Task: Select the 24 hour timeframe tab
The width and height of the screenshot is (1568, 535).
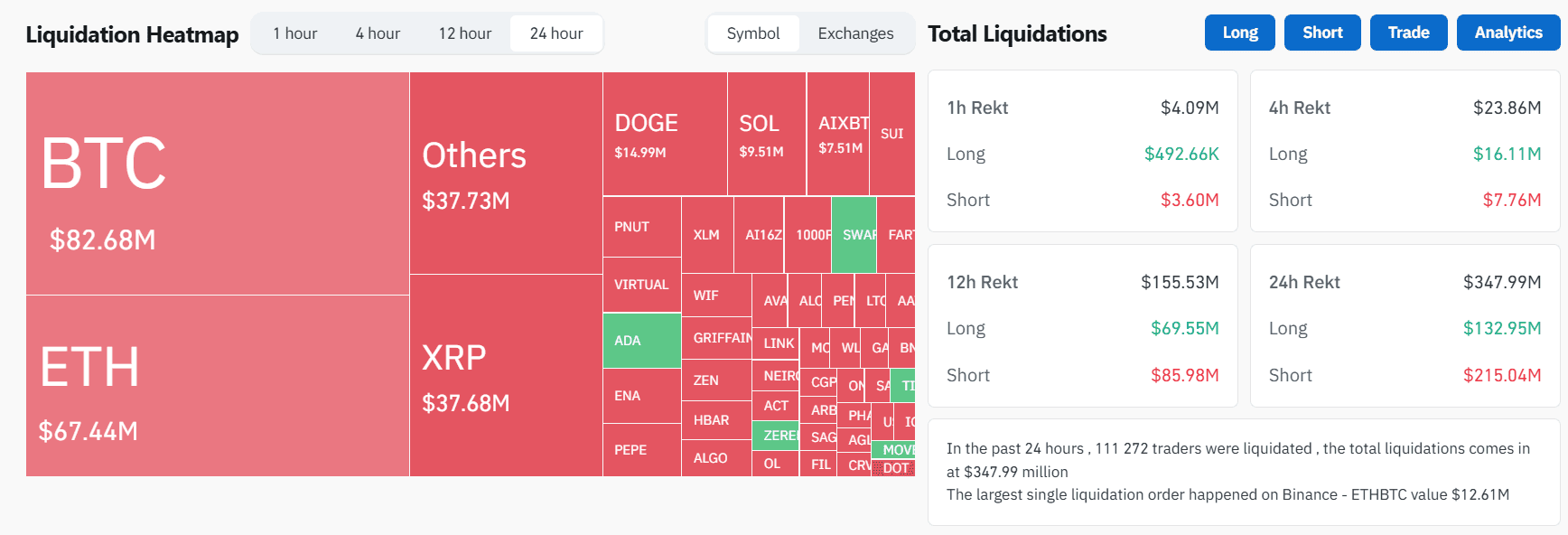Action: click(556, 33)
